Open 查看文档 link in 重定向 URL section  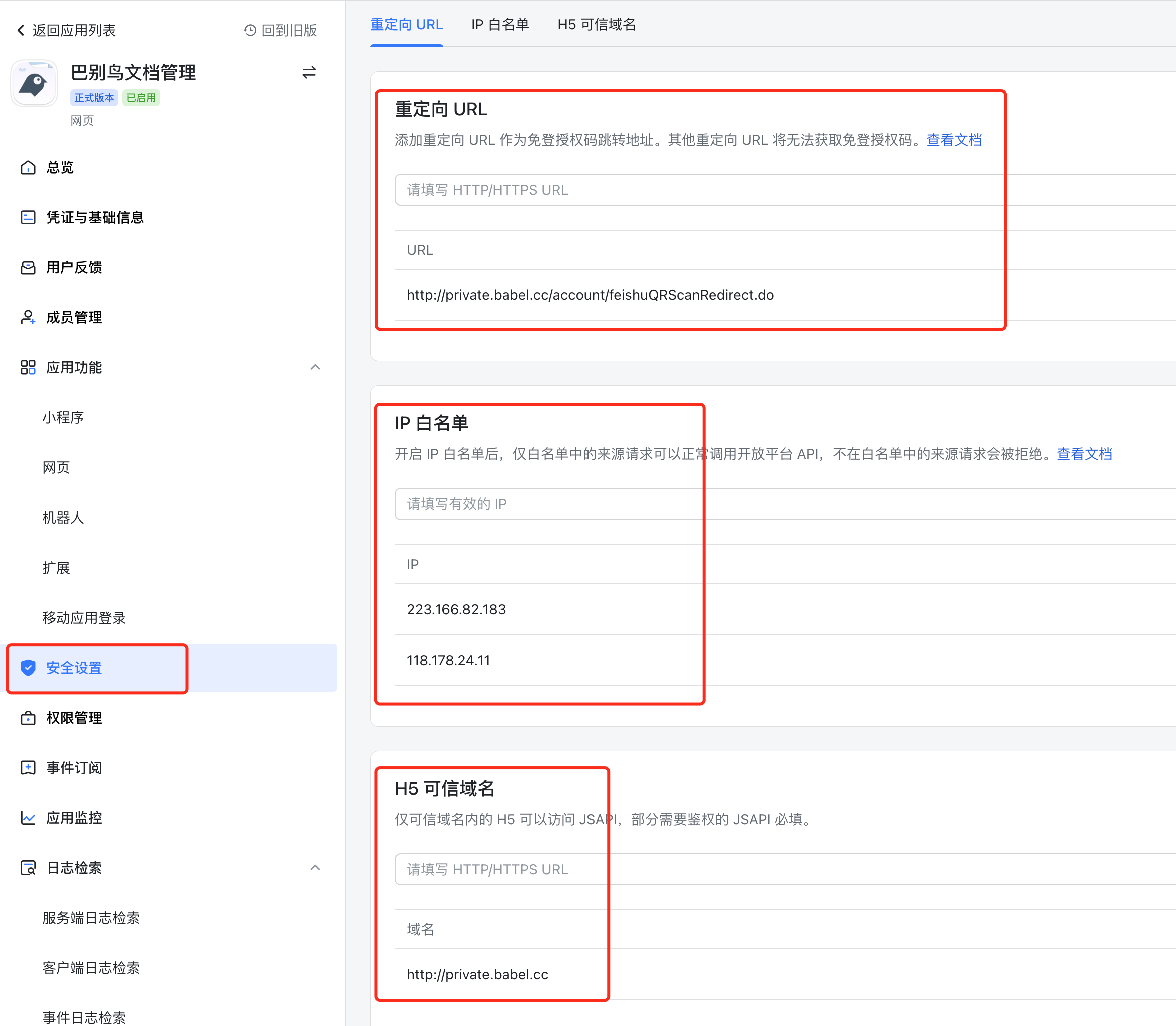tap(954, 140)
